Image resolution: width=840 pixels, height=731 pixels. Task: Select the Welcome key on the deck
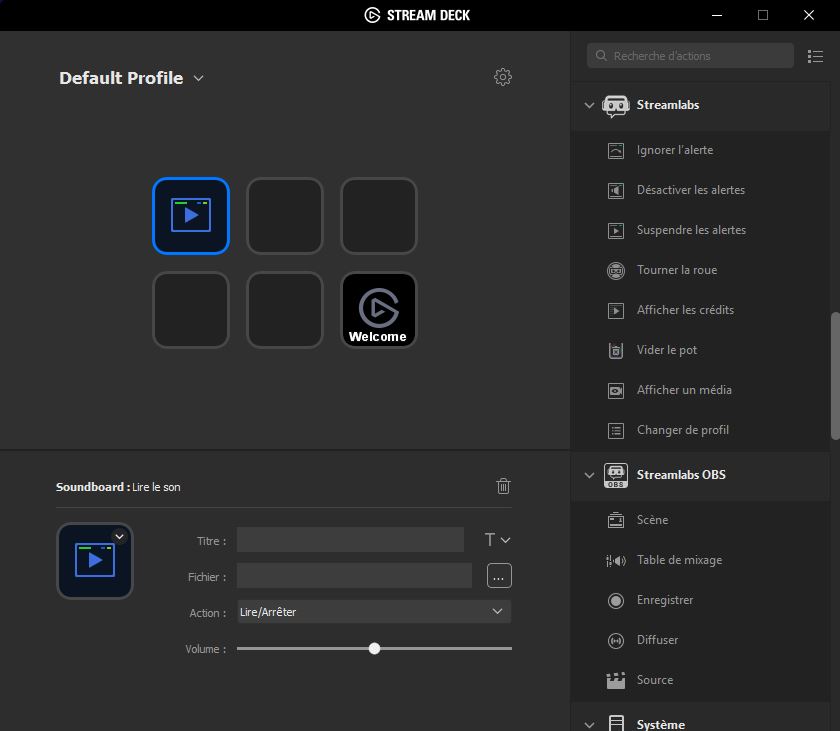379,310
